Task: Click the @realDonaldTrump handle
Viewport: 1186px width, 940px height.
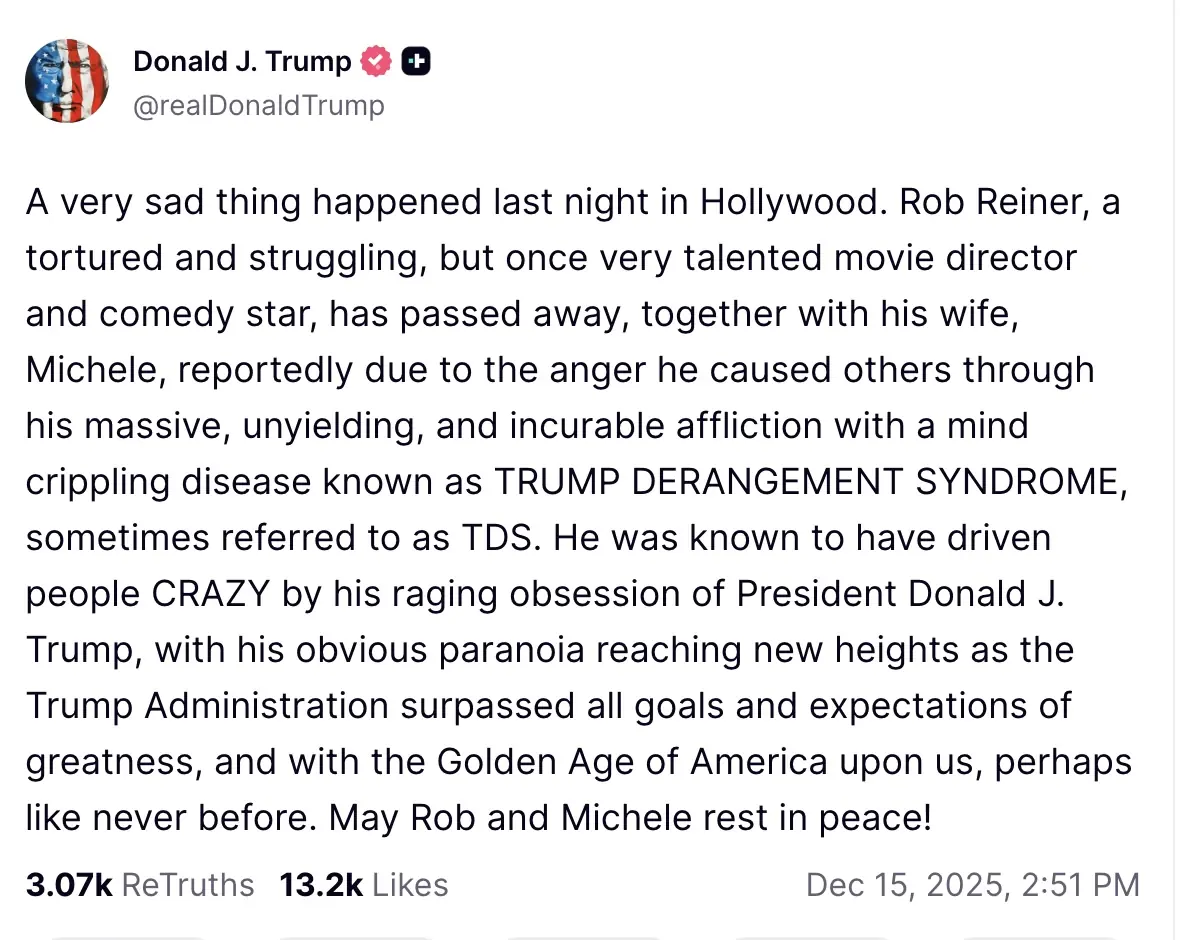Action: click(257, 105)
